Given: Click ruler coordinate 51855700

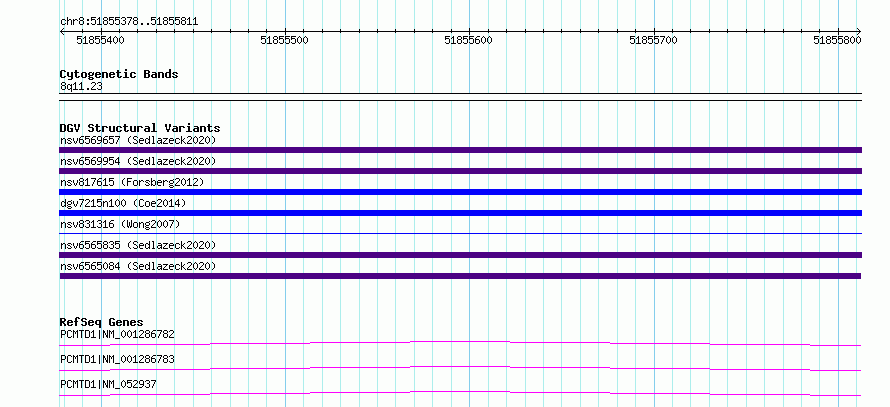Looking at the screenshot, I should [x=653, y=40].
